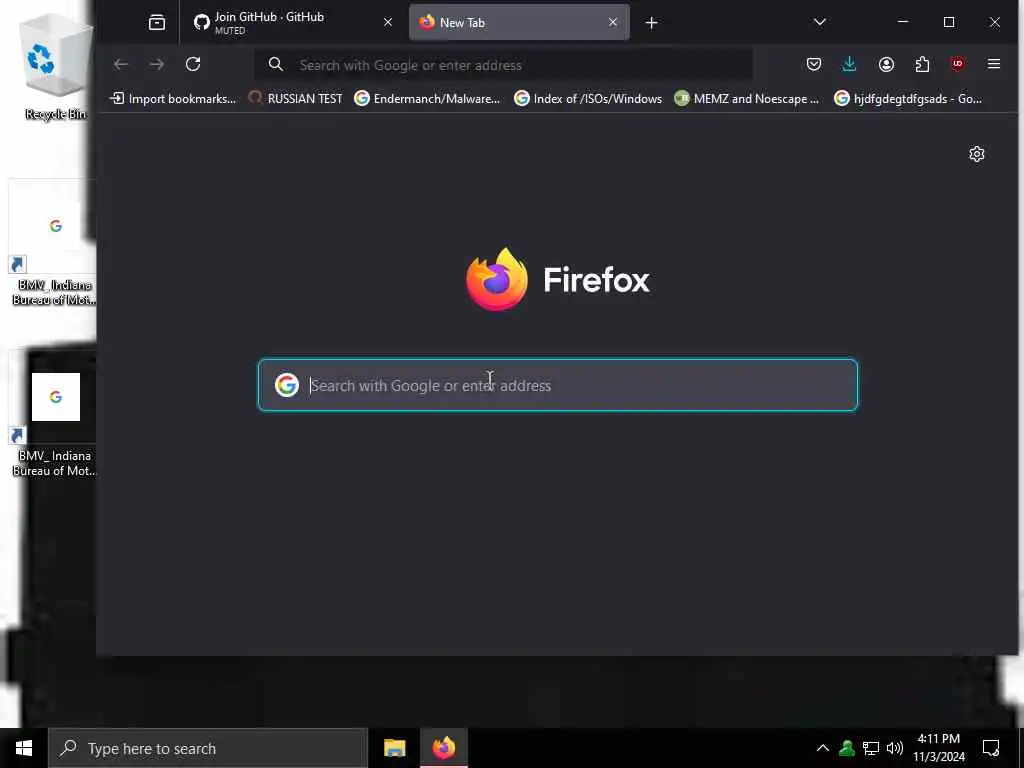The height and width of the screenshot is (768, 1024).
Task: Open Windows notification center
Action: pos(991,748)
